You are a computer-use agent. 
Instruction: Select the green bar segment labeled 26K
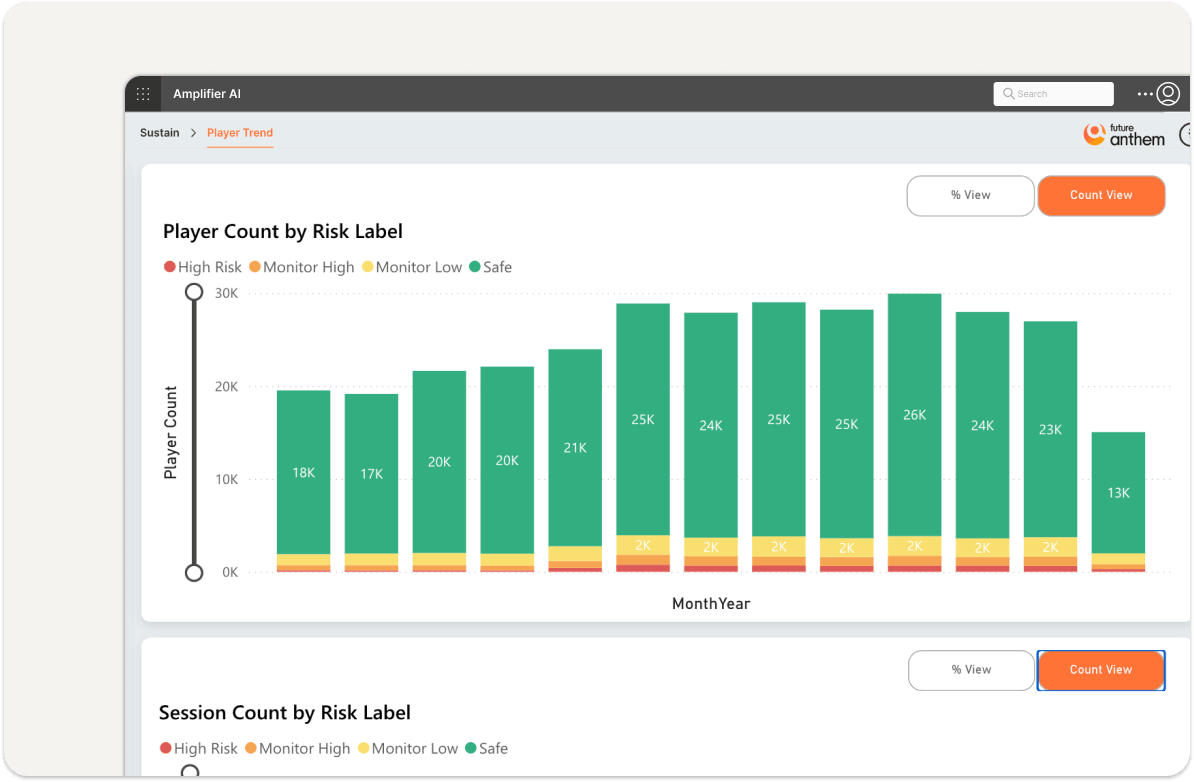pos(914,414)
